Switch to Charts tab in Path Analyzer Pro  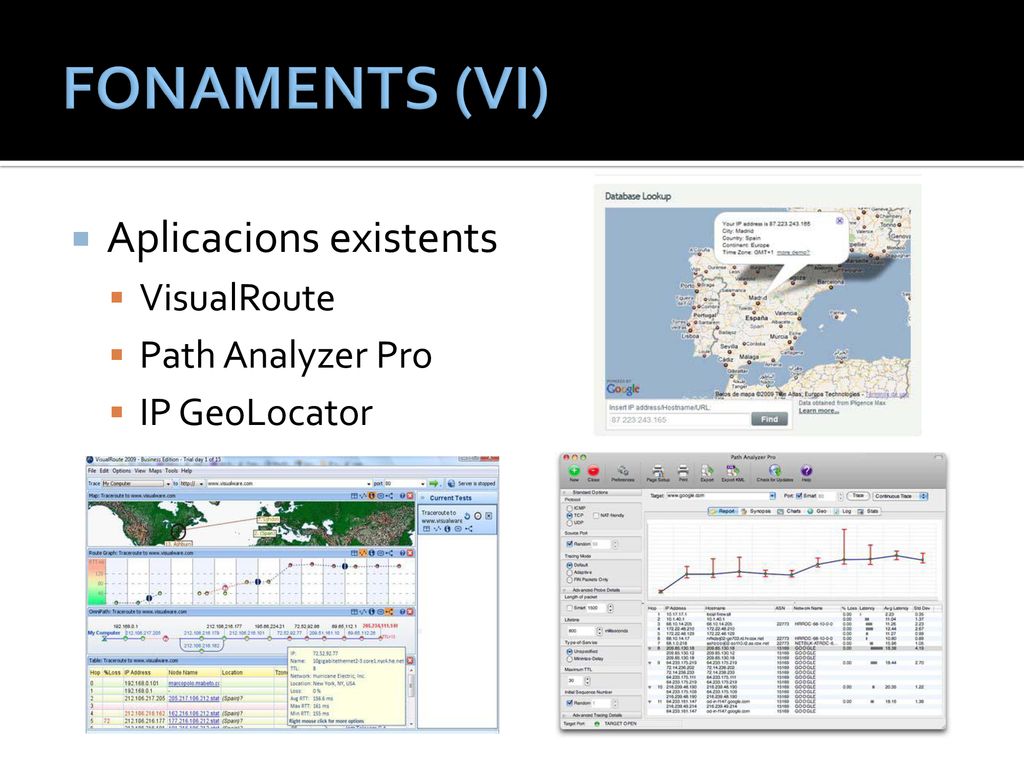[789, 511]
